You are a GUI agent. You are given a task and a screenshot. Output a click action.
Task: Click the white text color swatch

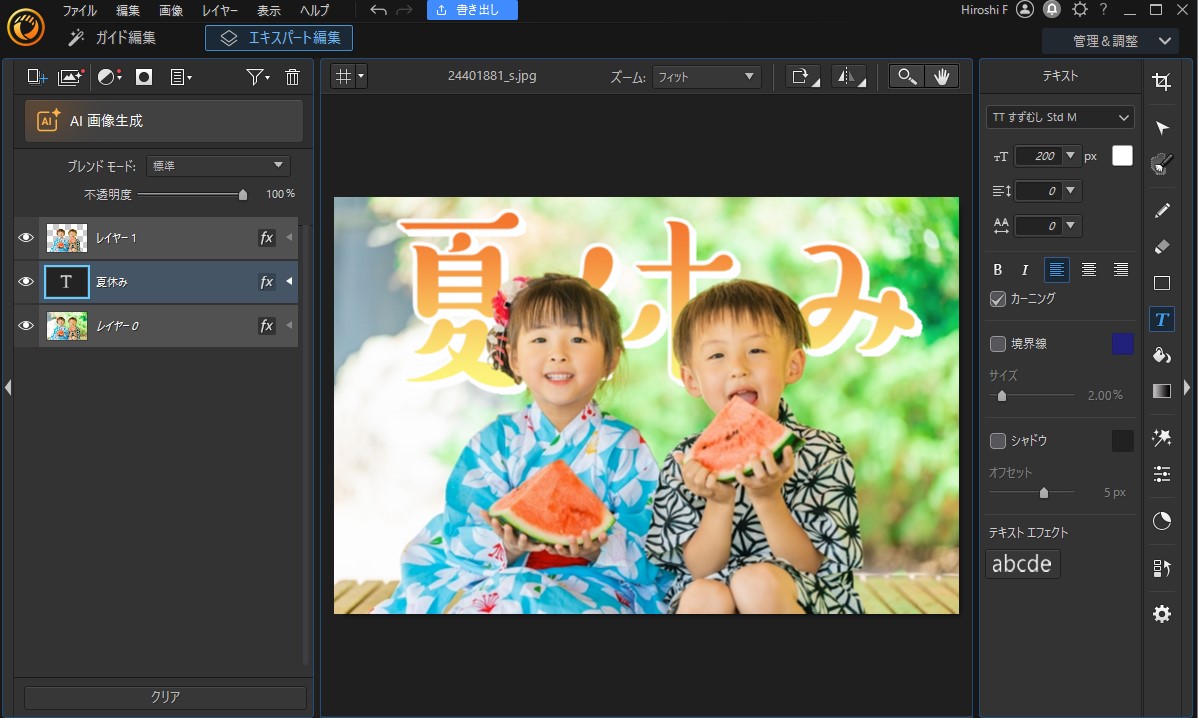[1122, 156]
